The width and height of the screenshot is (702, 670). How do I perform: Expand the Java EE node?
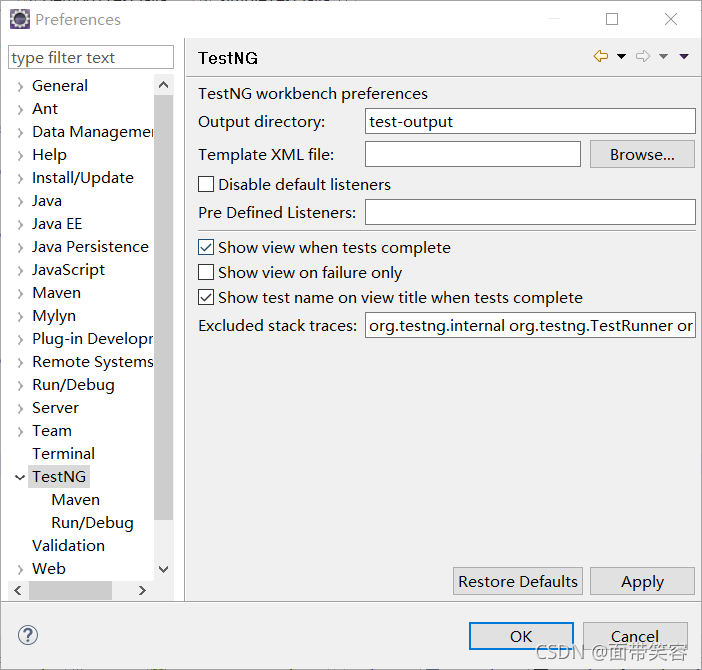(20, 225)
